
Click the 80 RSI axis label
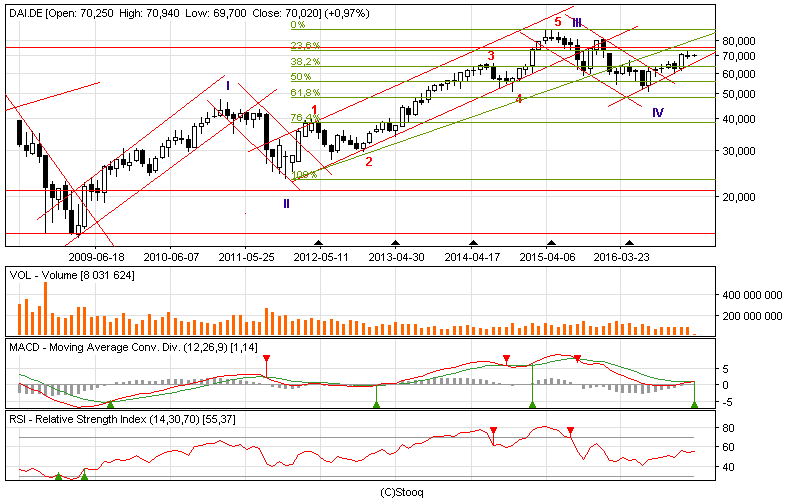pyautogui.click(x=728, y=428)
